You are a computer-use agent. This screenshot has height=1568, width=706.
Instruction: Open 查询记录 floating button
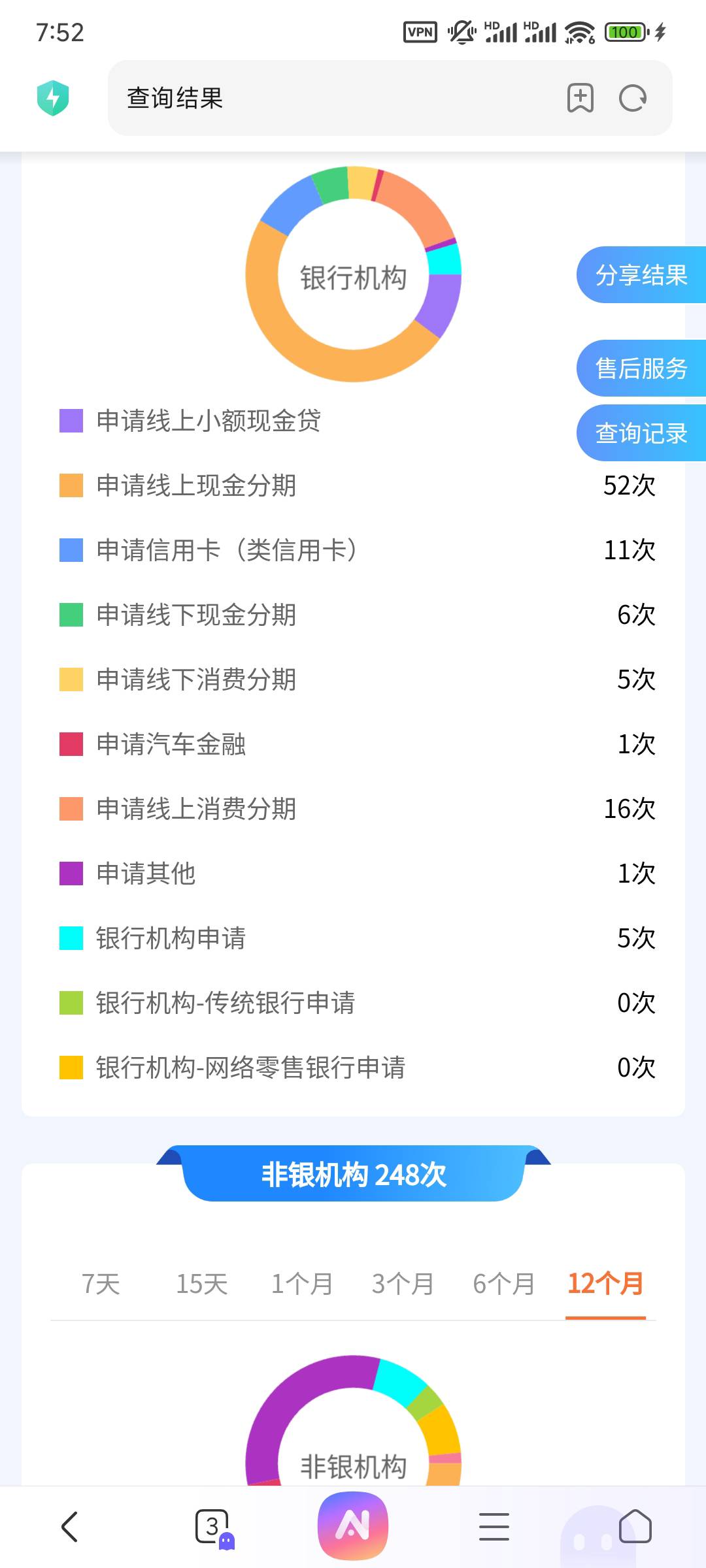[x=641, y=433]
